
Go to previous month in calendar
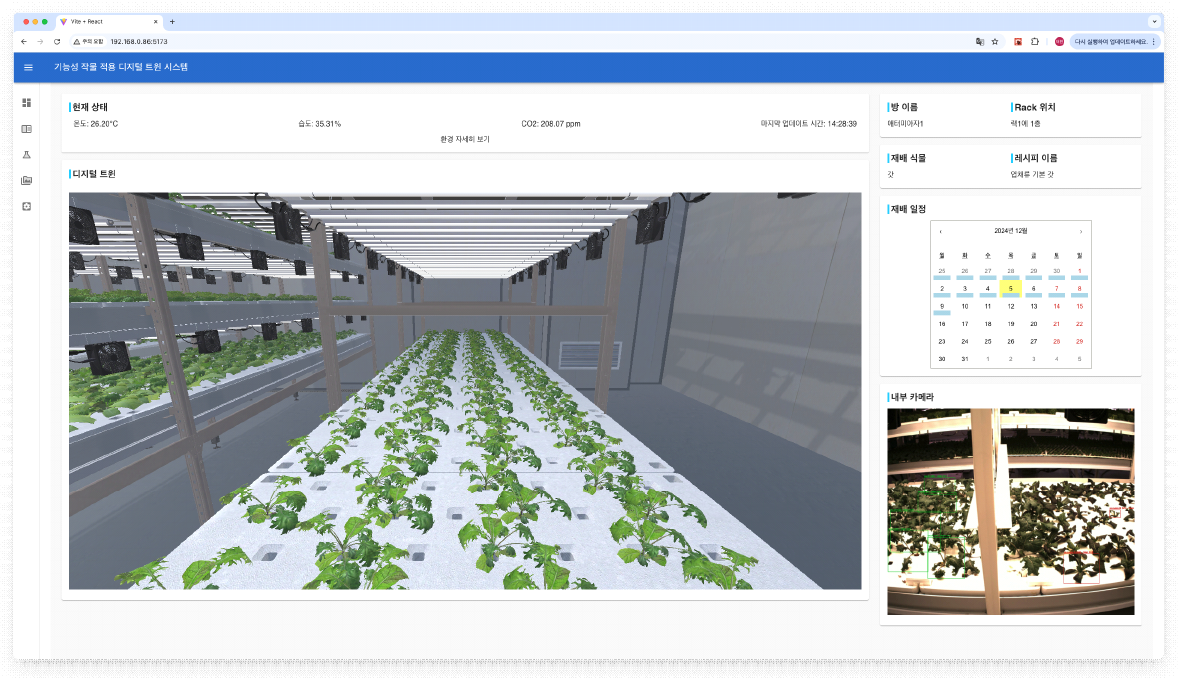tap(940, 231)
